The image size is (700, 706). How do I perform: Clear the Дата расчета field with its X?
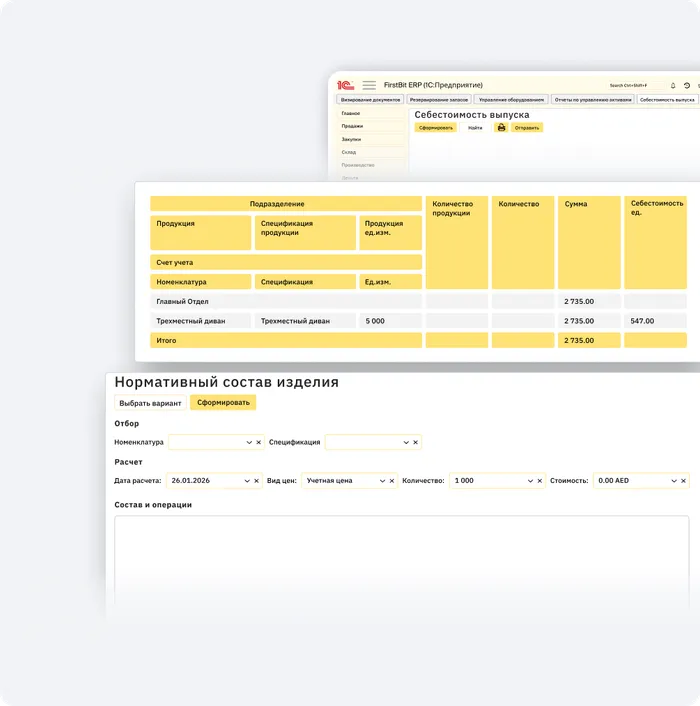(x=258, y=481)
